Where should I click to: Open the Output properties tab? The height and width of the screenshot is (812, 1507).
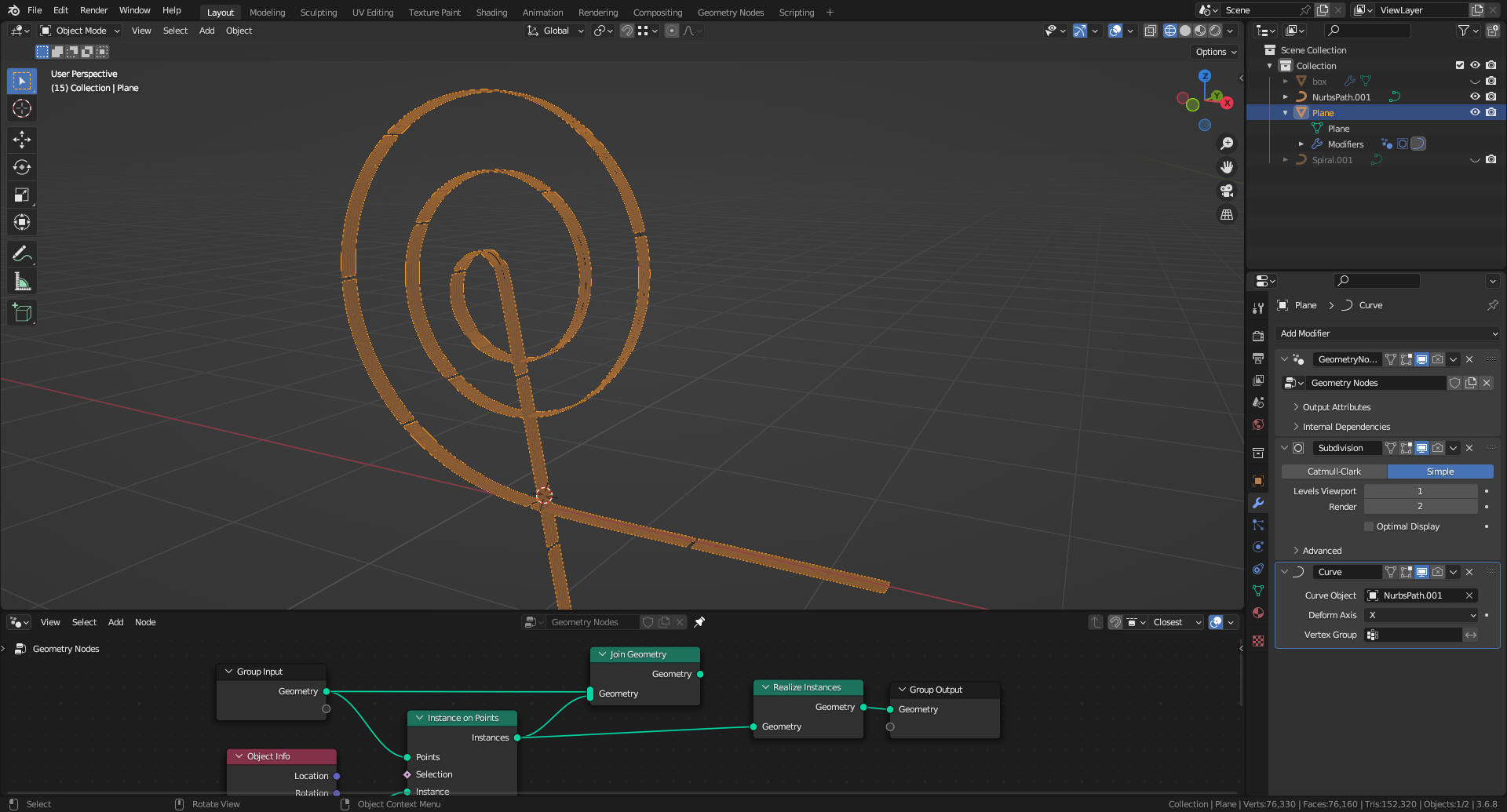click(x=1258, y=359)
